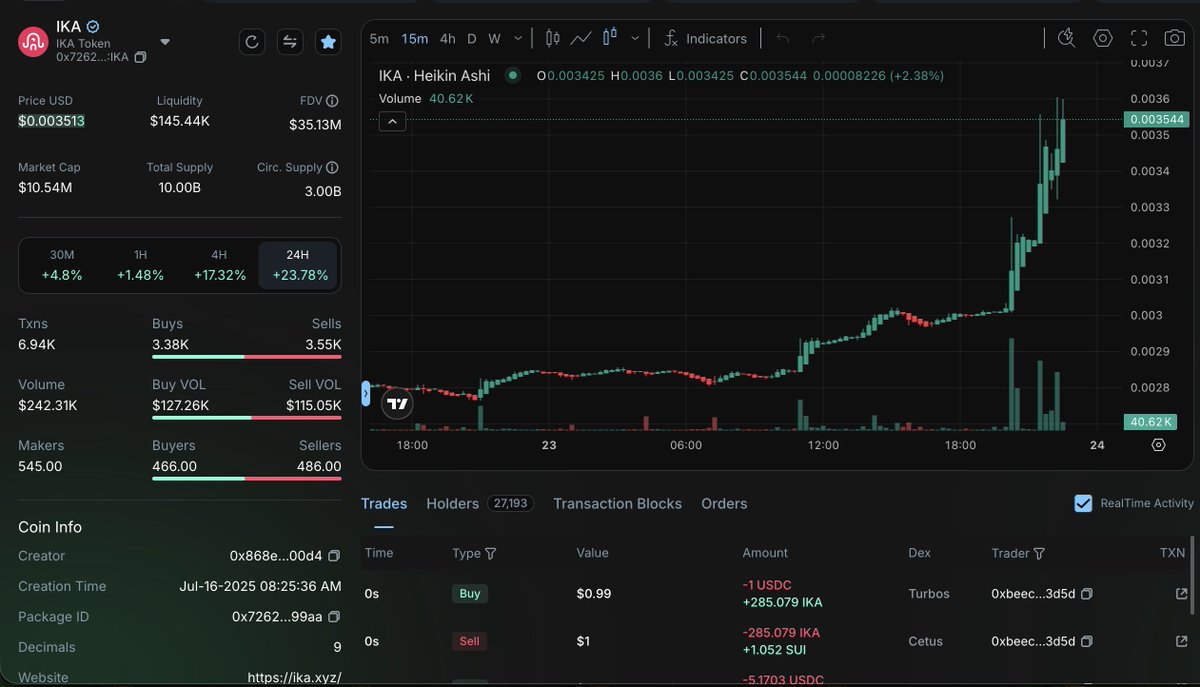Select Heikin Ashi hollow candles icon
The width and height of the screenshot is (1200, 687).
point(611,38)
